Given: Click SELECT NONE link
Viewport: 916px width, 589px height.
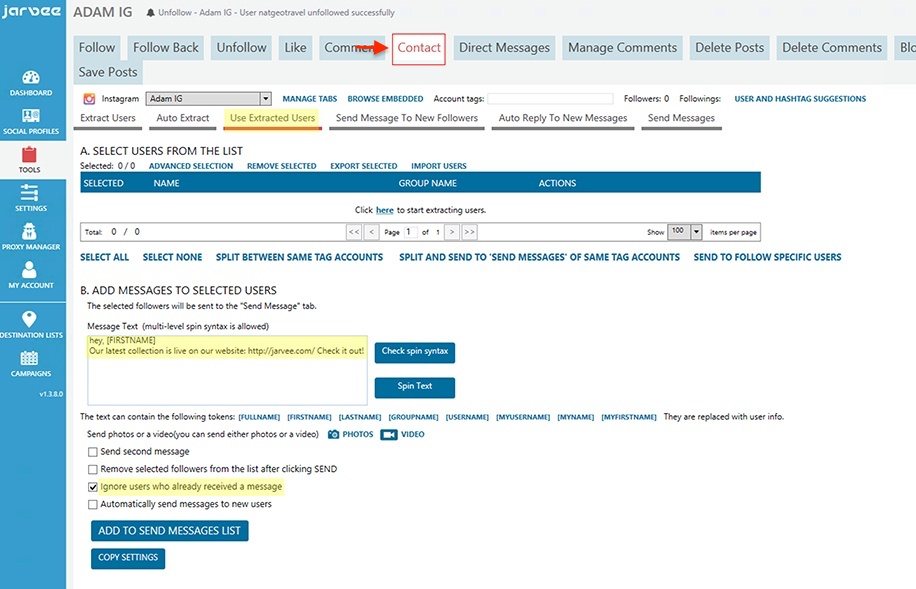Looking at the screenshot, I should pyautogui.click(x=172, y=257).
